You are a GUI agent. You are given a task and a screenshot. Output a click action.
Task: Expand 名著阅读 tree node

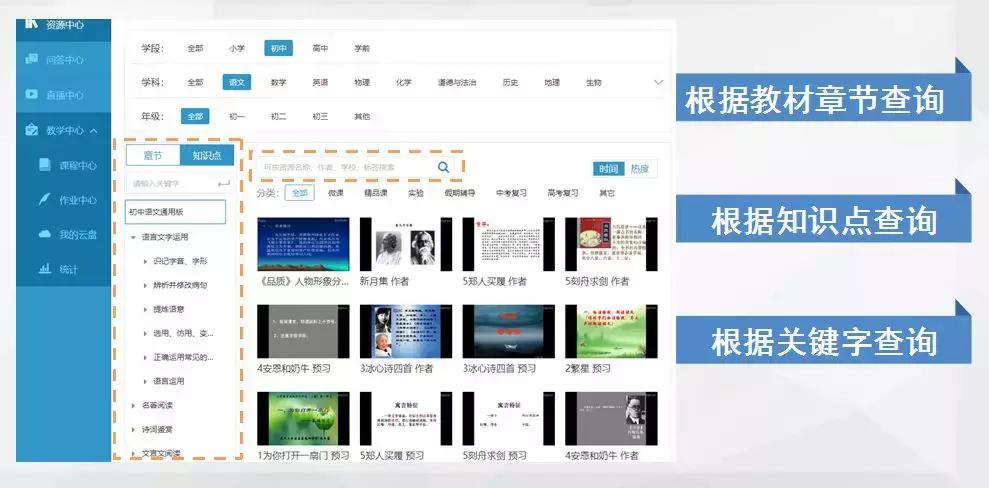click(133, 405)
